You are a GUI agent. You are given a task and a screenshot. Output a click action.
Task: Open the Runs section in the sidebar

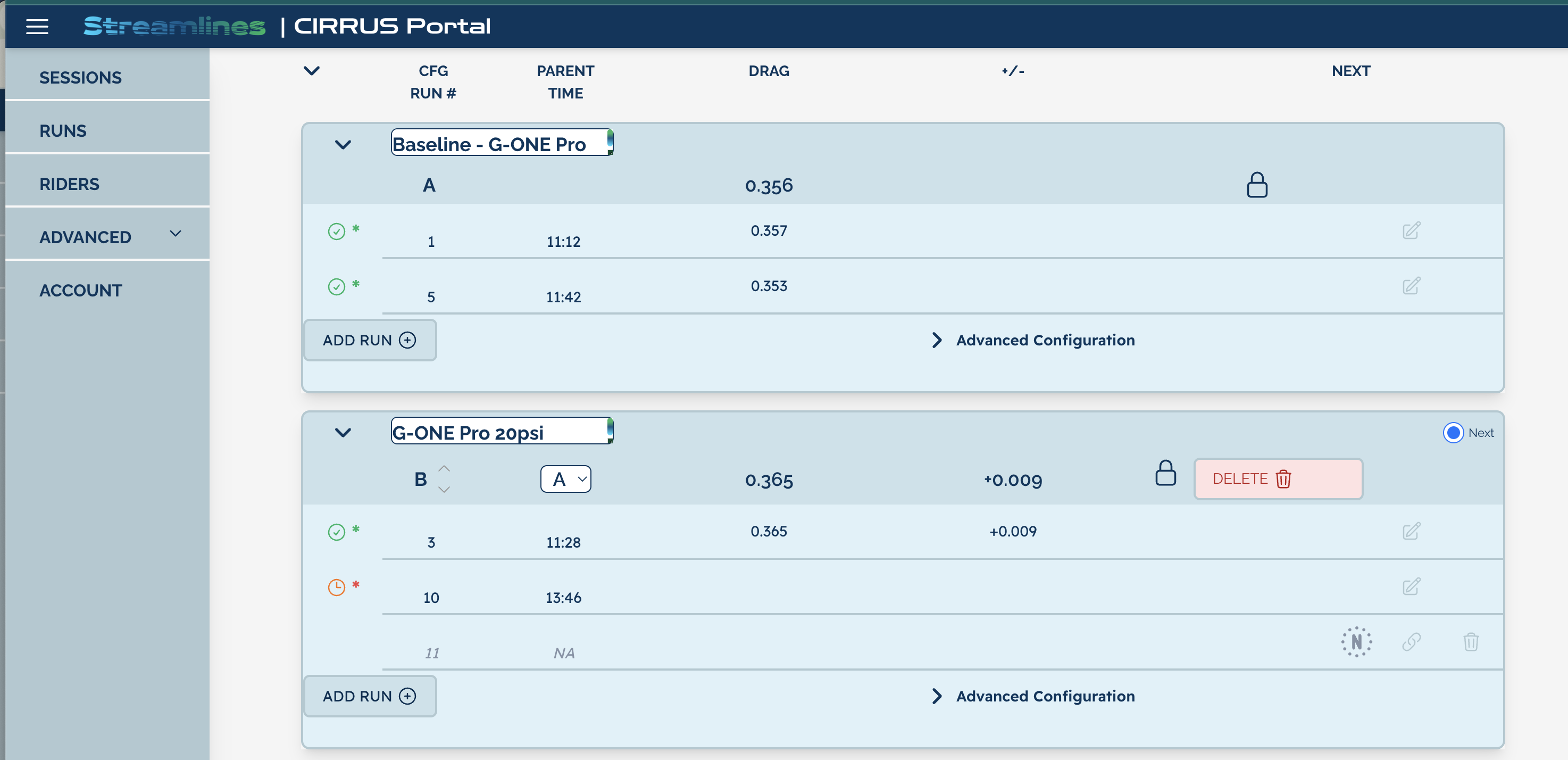[62, 130]
